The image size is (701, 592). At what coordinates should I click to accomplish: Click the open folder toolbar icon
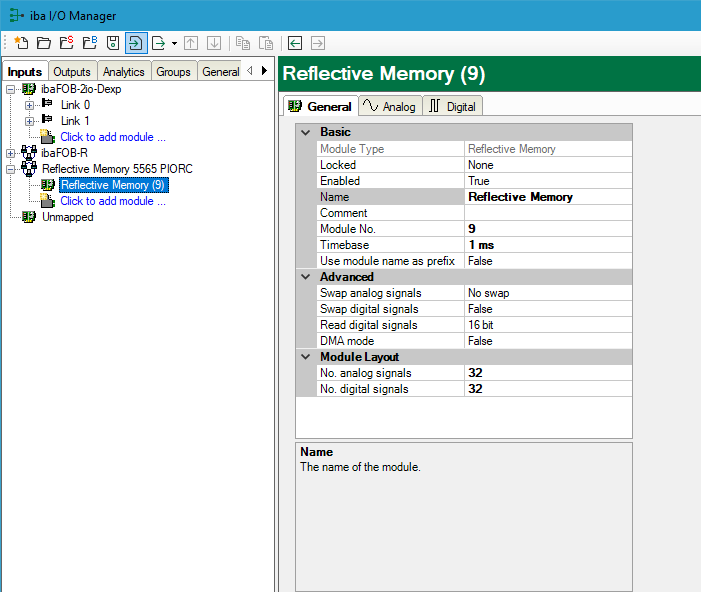point(43,43)
